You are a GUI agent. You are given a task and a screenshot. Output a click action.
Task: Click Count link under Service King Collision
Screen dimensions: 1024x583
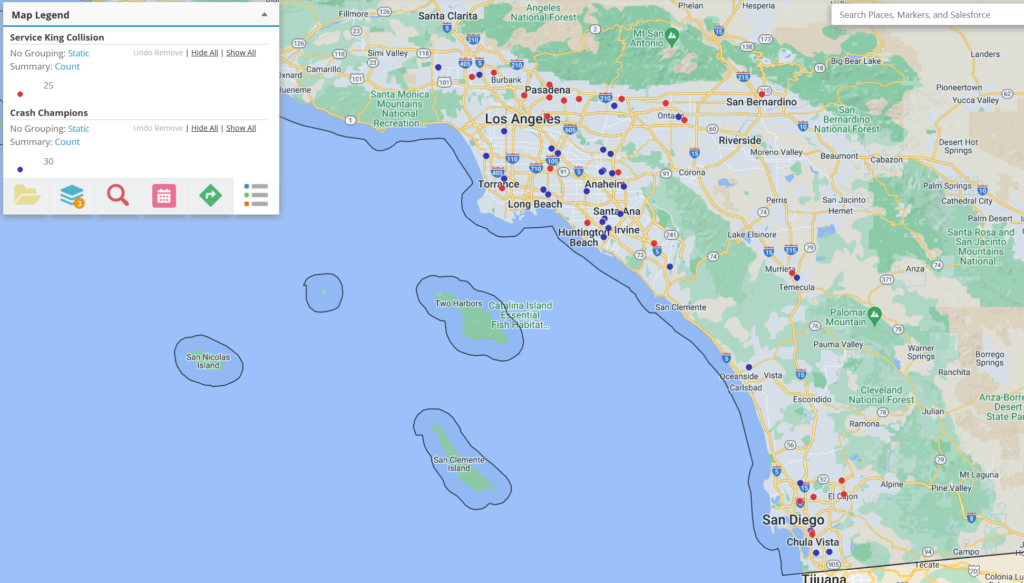point(67,67)
